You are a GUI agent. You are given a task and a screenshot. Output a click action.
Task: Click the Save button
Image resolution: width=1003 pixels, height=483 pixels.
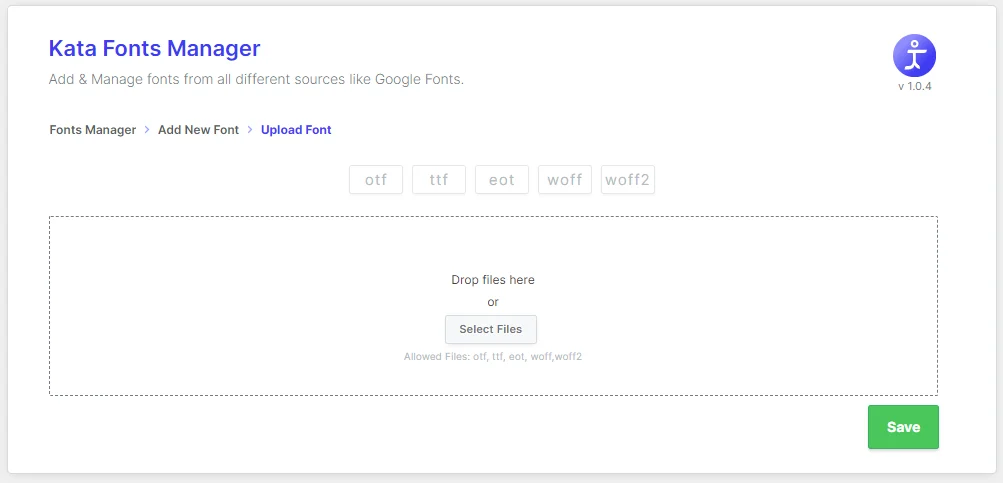(x=903, y=427)
